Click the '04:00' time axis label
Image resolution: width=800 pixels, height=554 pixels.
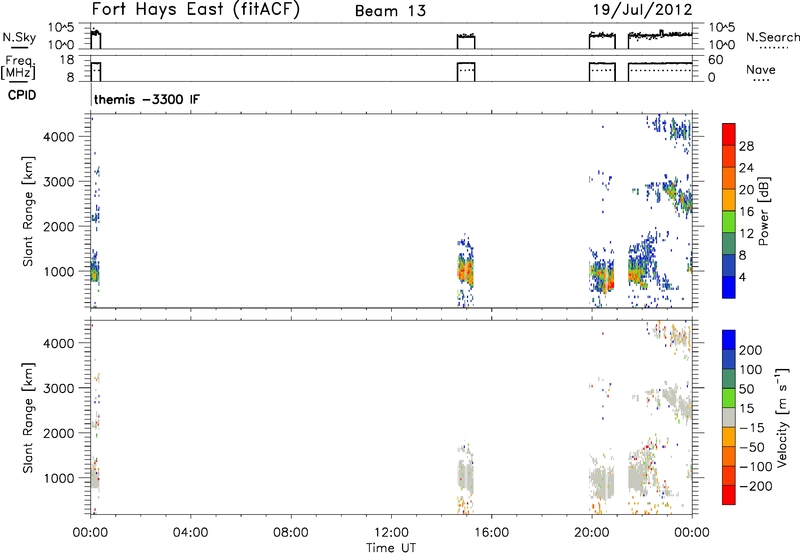(x=190, y=533)
